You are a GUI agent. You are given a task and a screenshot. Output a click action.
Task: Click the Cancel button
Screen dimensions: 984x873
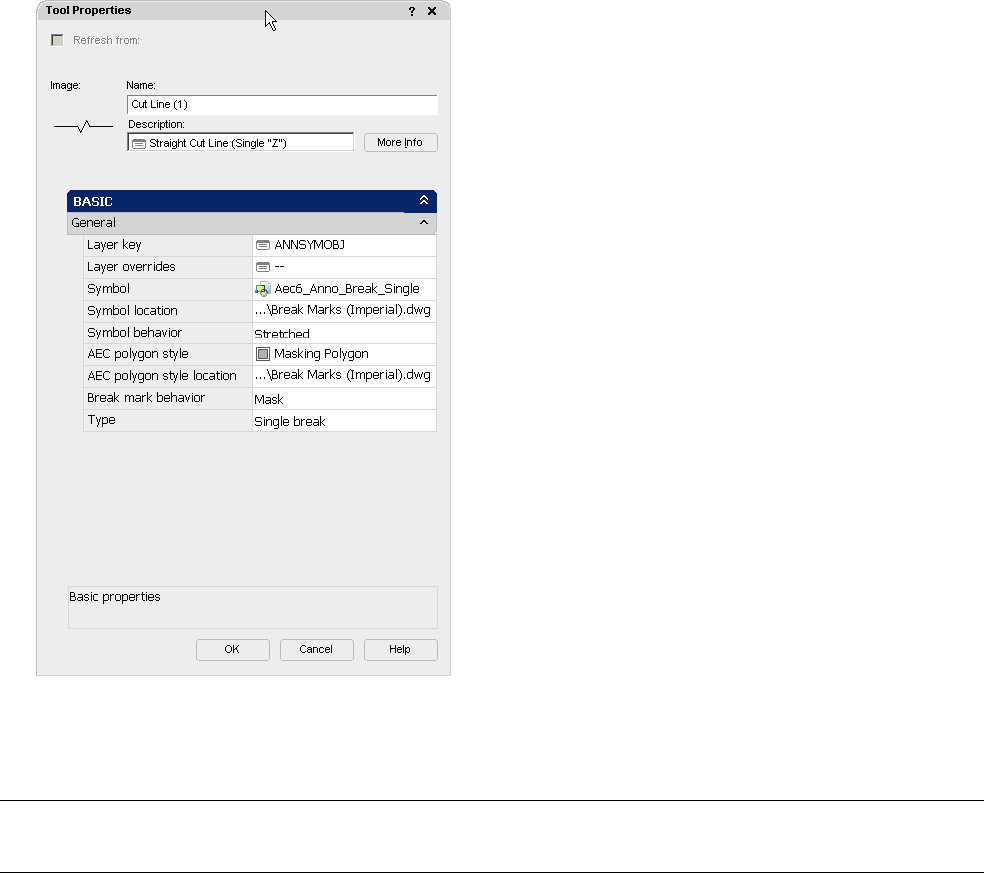[x=317, y=650]
